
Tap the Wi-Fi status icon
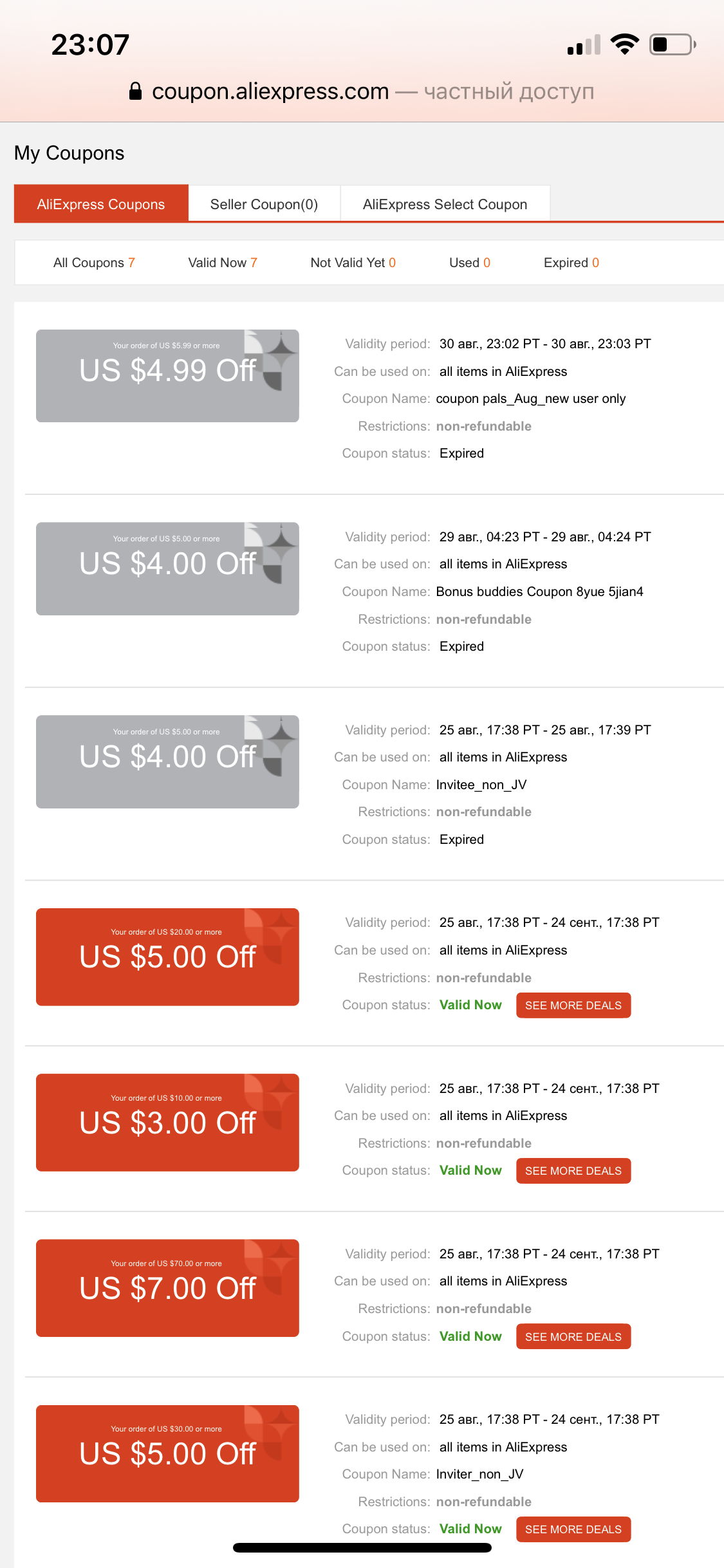[x=624, y=44]
